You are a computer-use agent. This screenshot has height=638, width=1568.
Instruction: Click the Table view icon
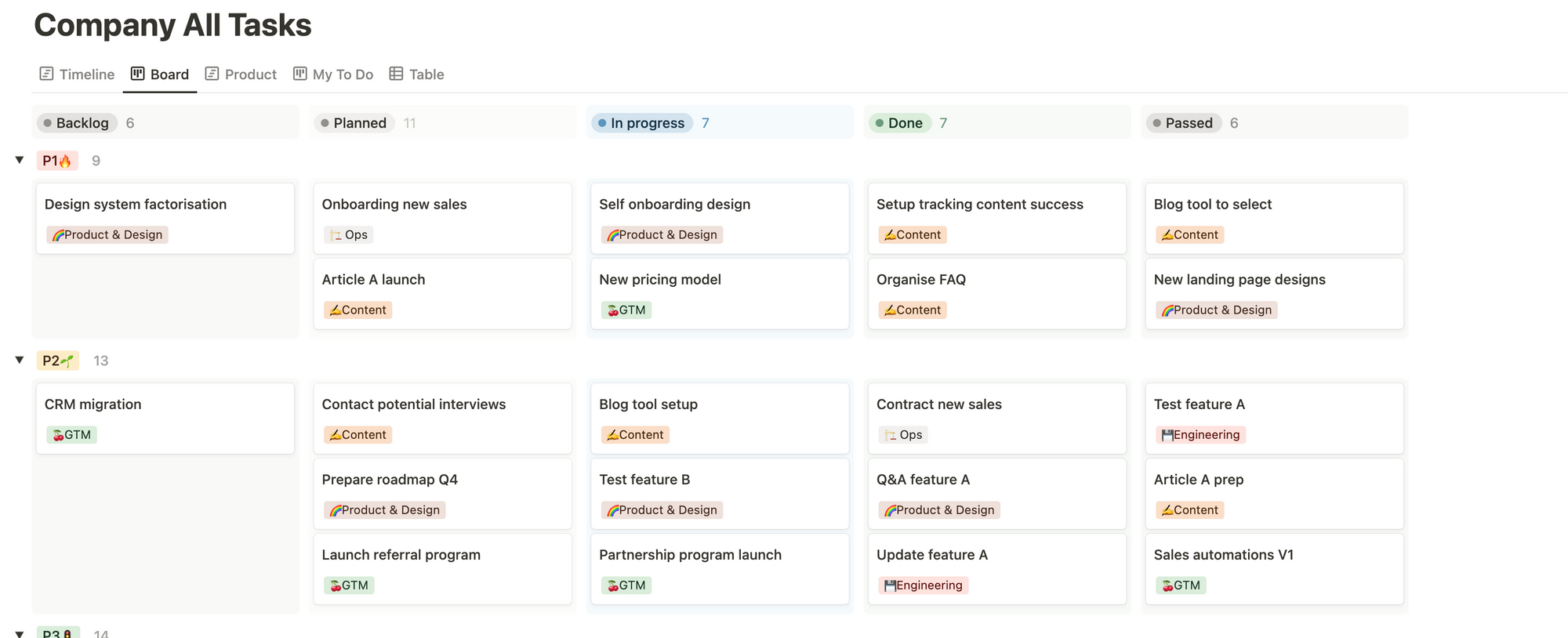pyautogui.click(x=396, y=74)
